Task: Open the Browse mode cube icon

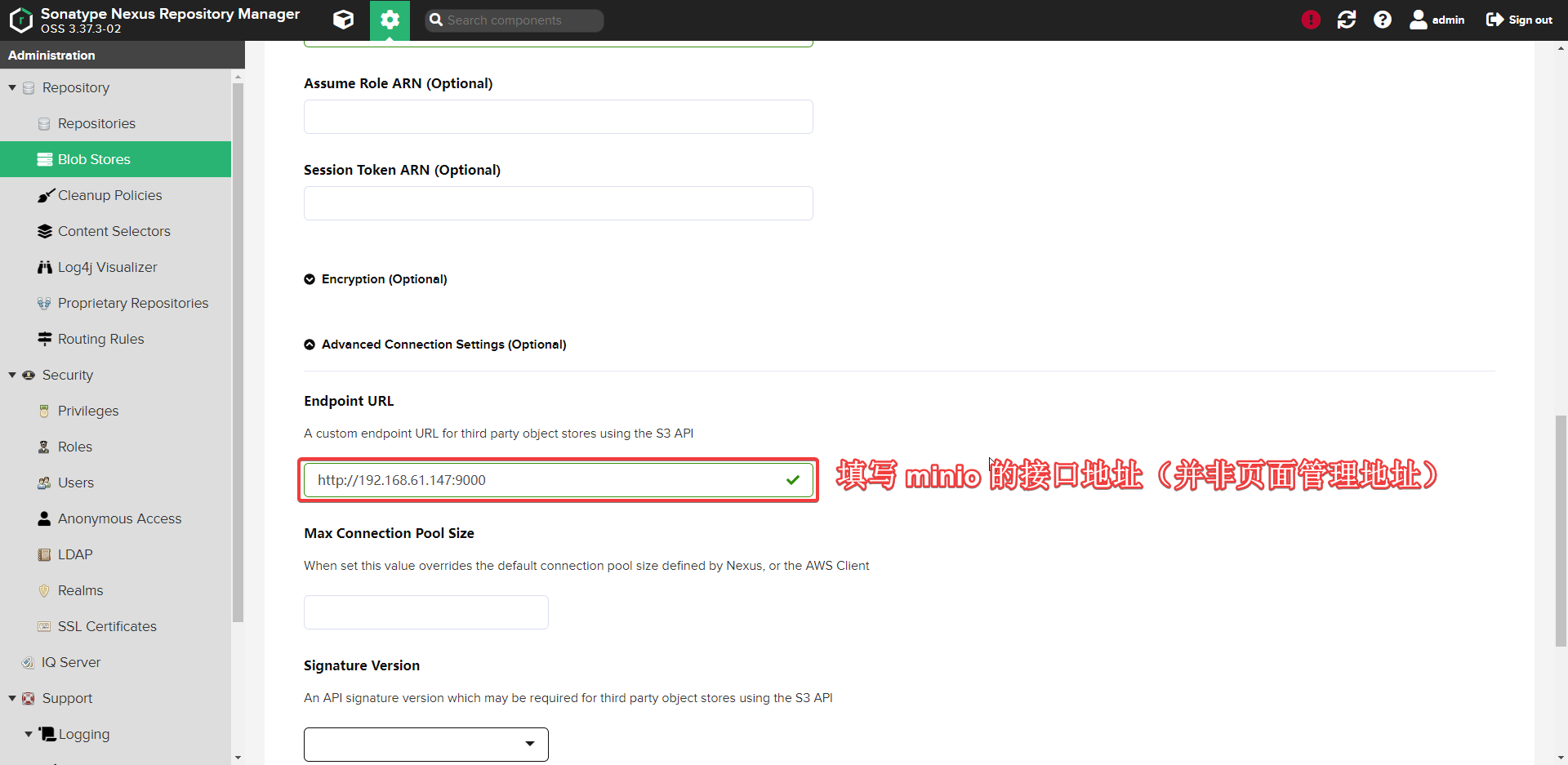Action: (x=343, y=20)
